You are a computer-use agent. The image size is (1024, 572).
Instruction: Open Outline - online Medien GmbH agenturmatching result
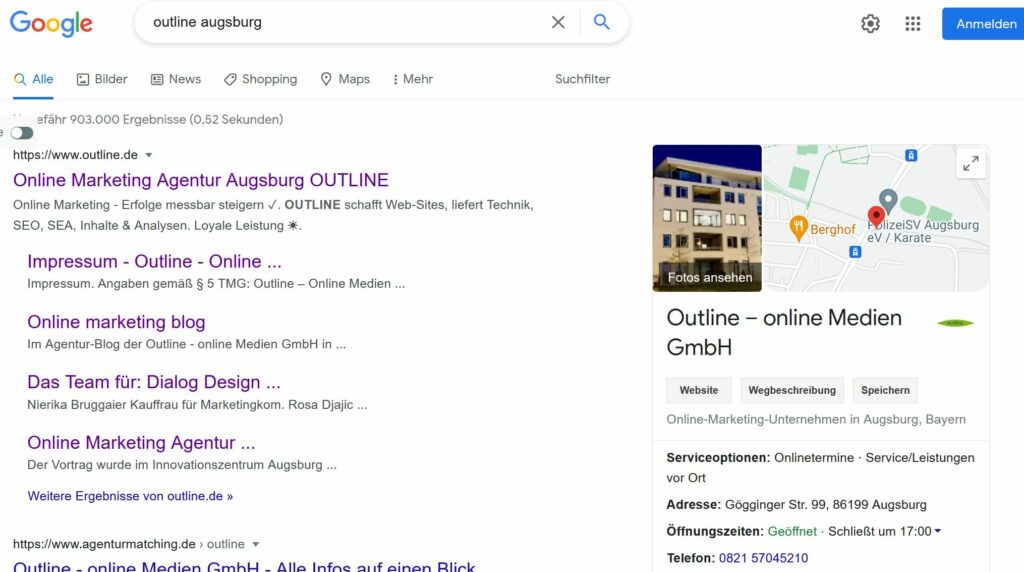click(244, 565)
